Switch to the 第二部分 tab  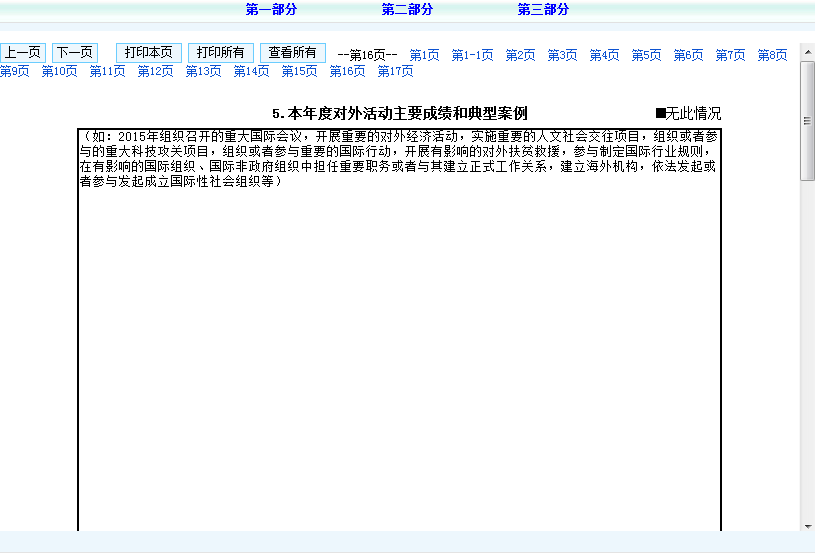407,10
